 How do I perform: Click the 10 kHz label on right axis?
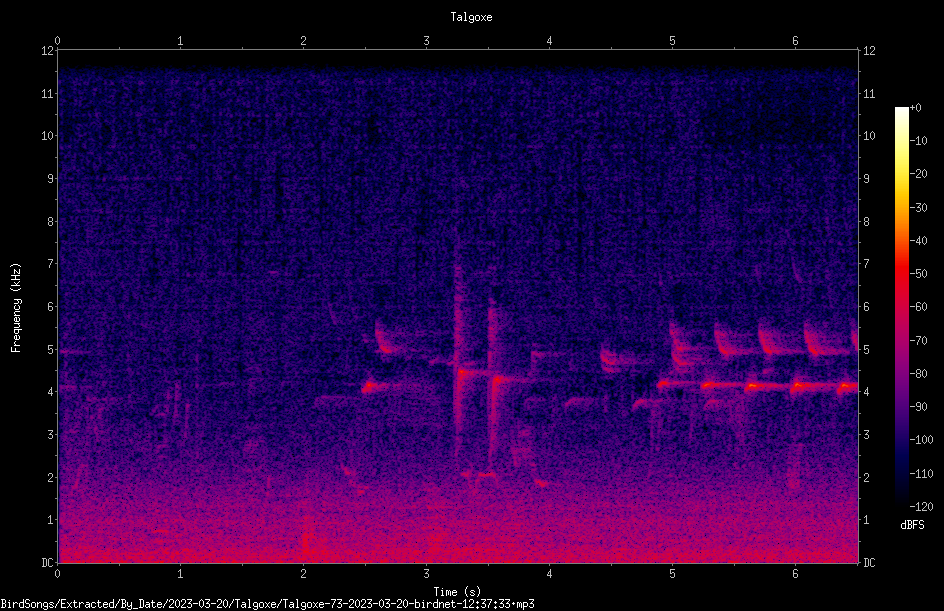tap(869, 136)
